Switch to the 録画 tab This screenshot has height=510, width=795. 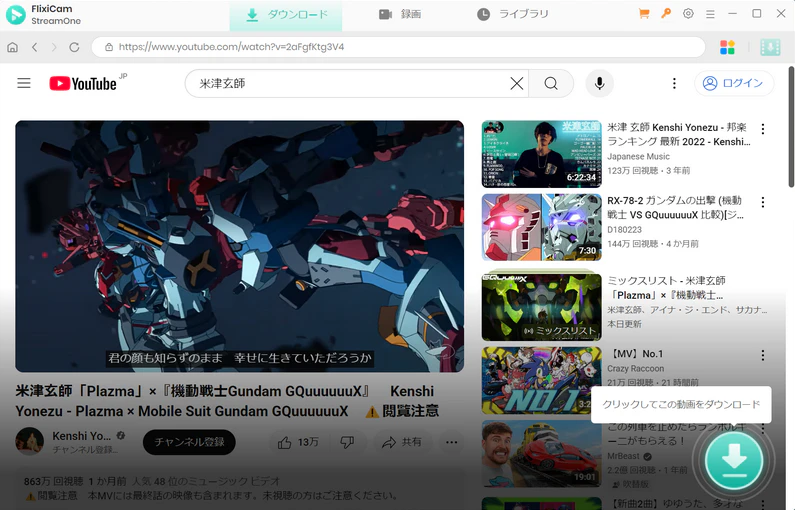click(400, 14)
